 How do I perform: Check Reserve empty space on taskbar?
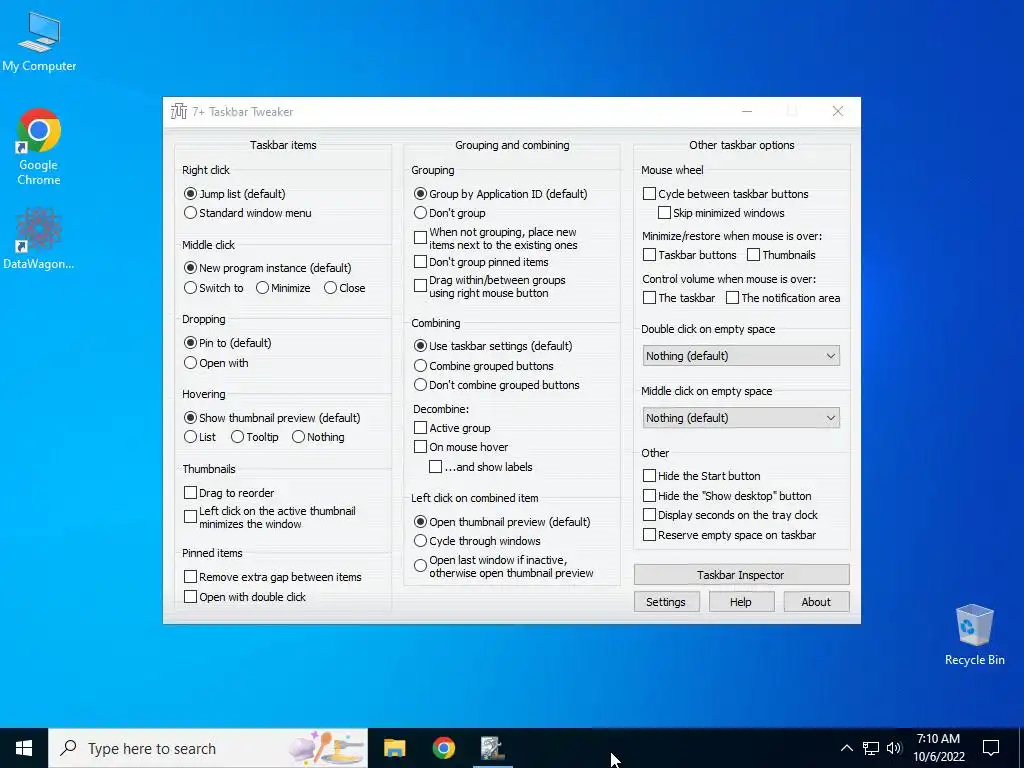coord(730,536)
